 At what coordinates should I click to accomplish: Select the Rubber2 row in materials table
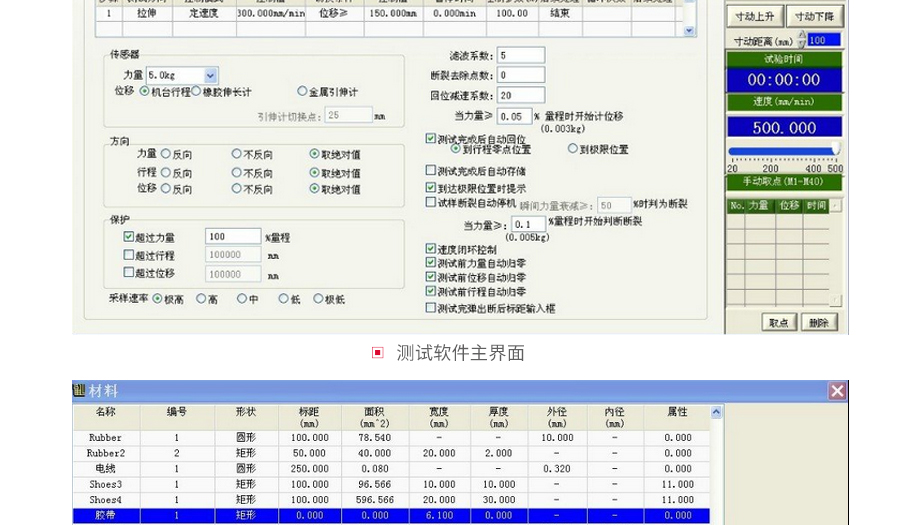coord(105,453)
